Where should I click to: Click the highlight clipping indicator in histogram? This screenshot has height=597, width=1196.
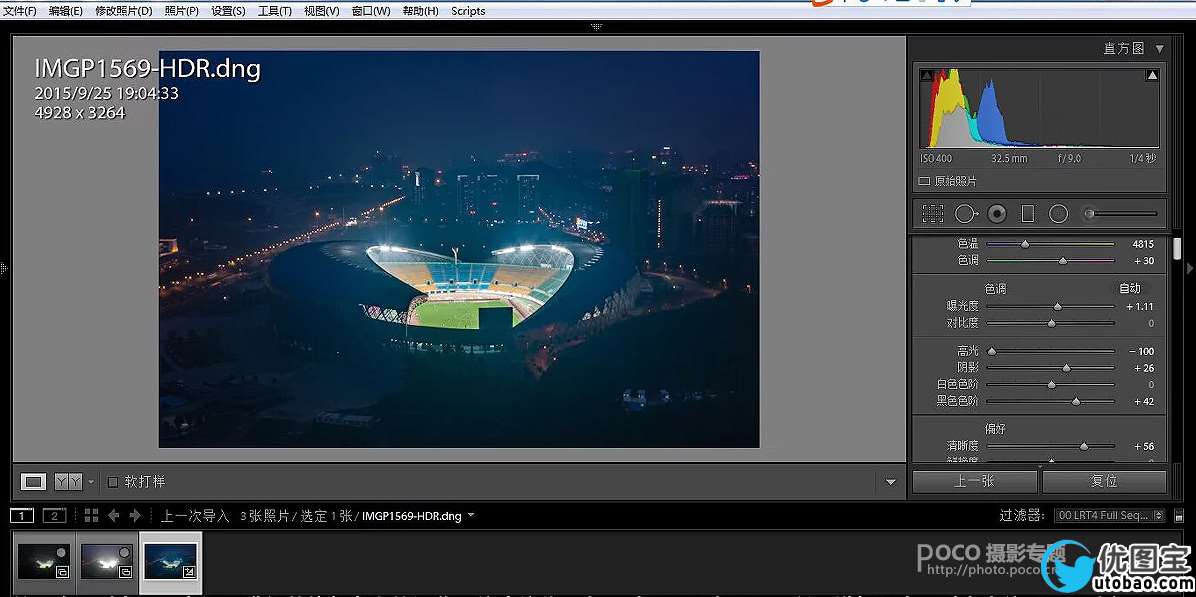[x=1152, y=75]
